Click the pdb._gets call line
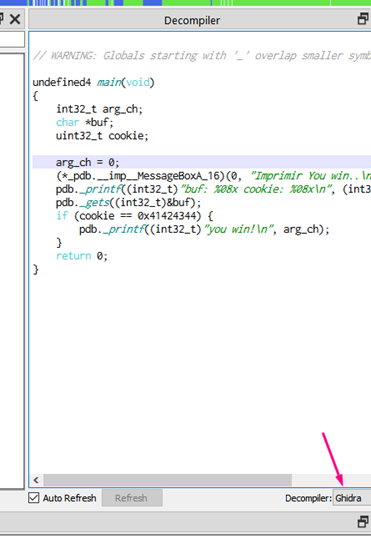 point(128,203)
